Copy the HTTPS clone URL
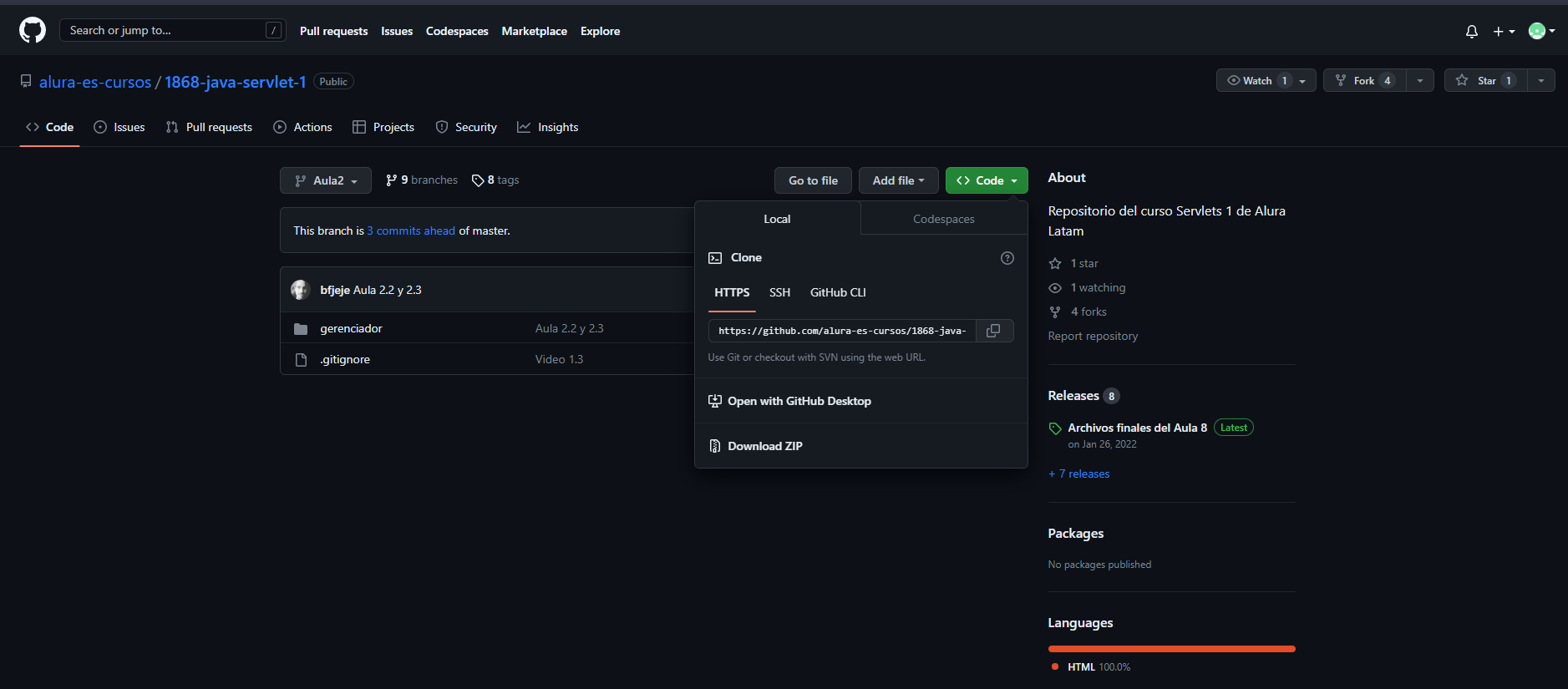Viewport: 1568px width, 689px height. click(x=993, y=331)
